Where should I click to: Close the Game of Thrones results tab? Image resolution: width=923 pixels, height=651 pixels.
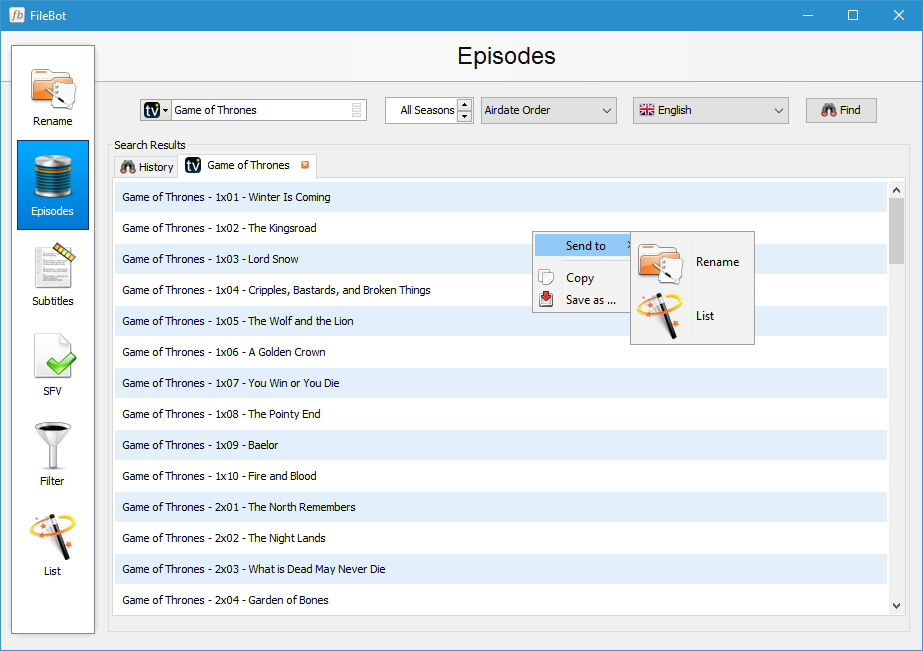pos(303,165)
